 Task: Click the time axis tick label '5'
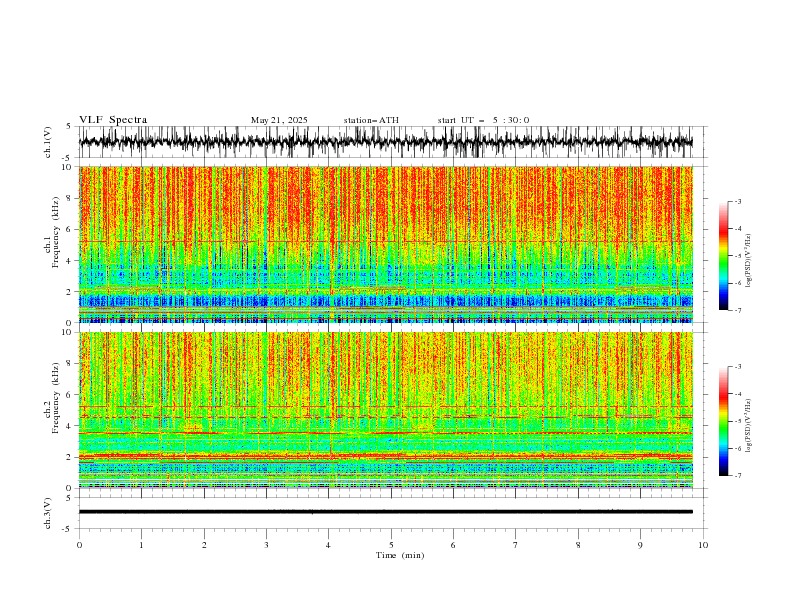click(x=391, y=545)
